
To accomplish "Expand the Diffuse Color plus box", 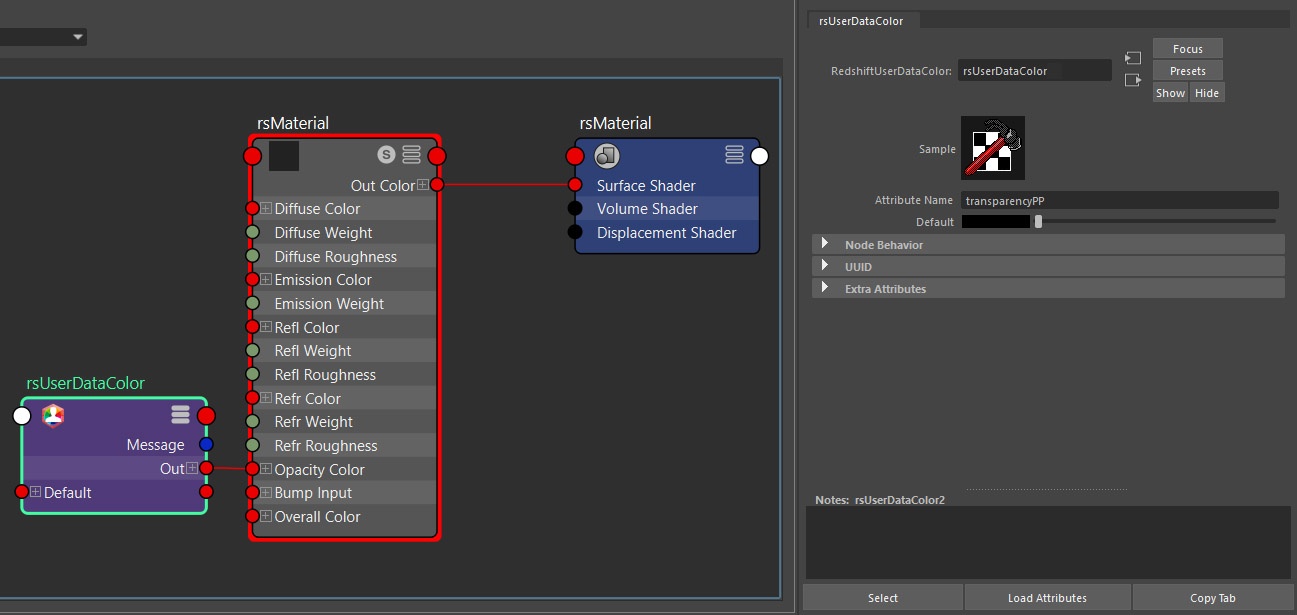I will click(x=266, y=208).
